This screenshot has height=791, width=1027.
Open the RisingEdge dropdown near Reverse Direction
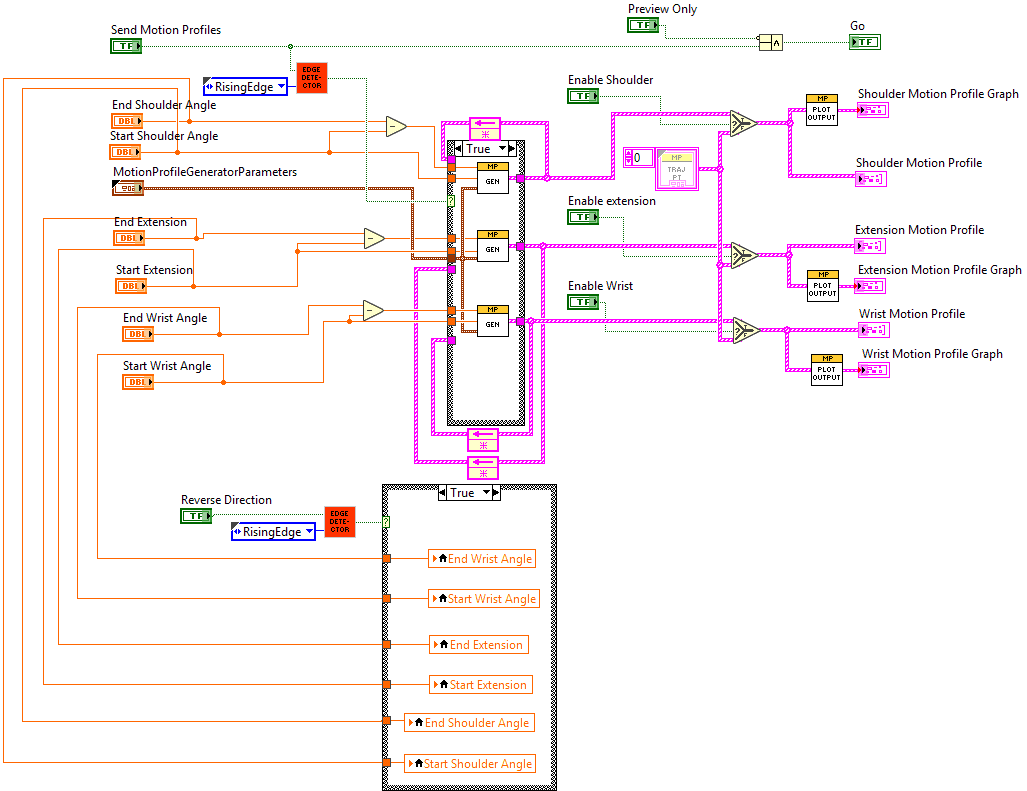[275, 531]
